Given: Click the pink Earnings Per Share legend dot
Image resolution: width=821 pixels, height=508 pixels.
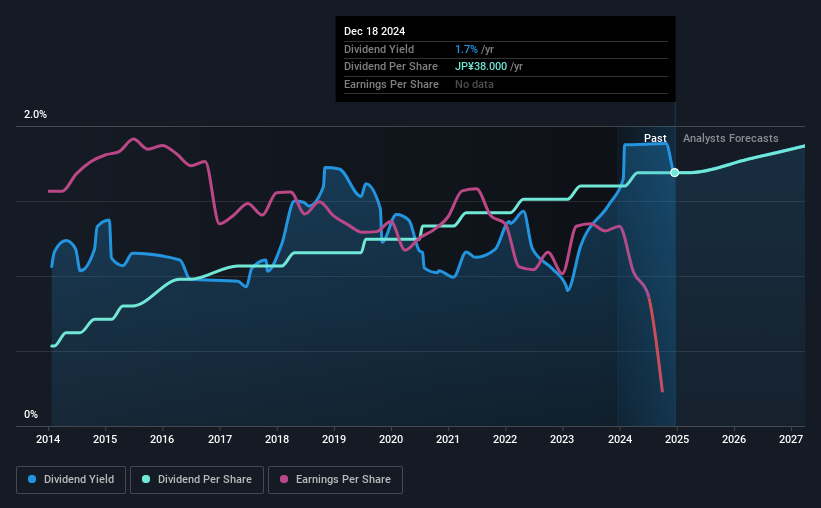Looking at the screenshot, I should coord(284,479).
